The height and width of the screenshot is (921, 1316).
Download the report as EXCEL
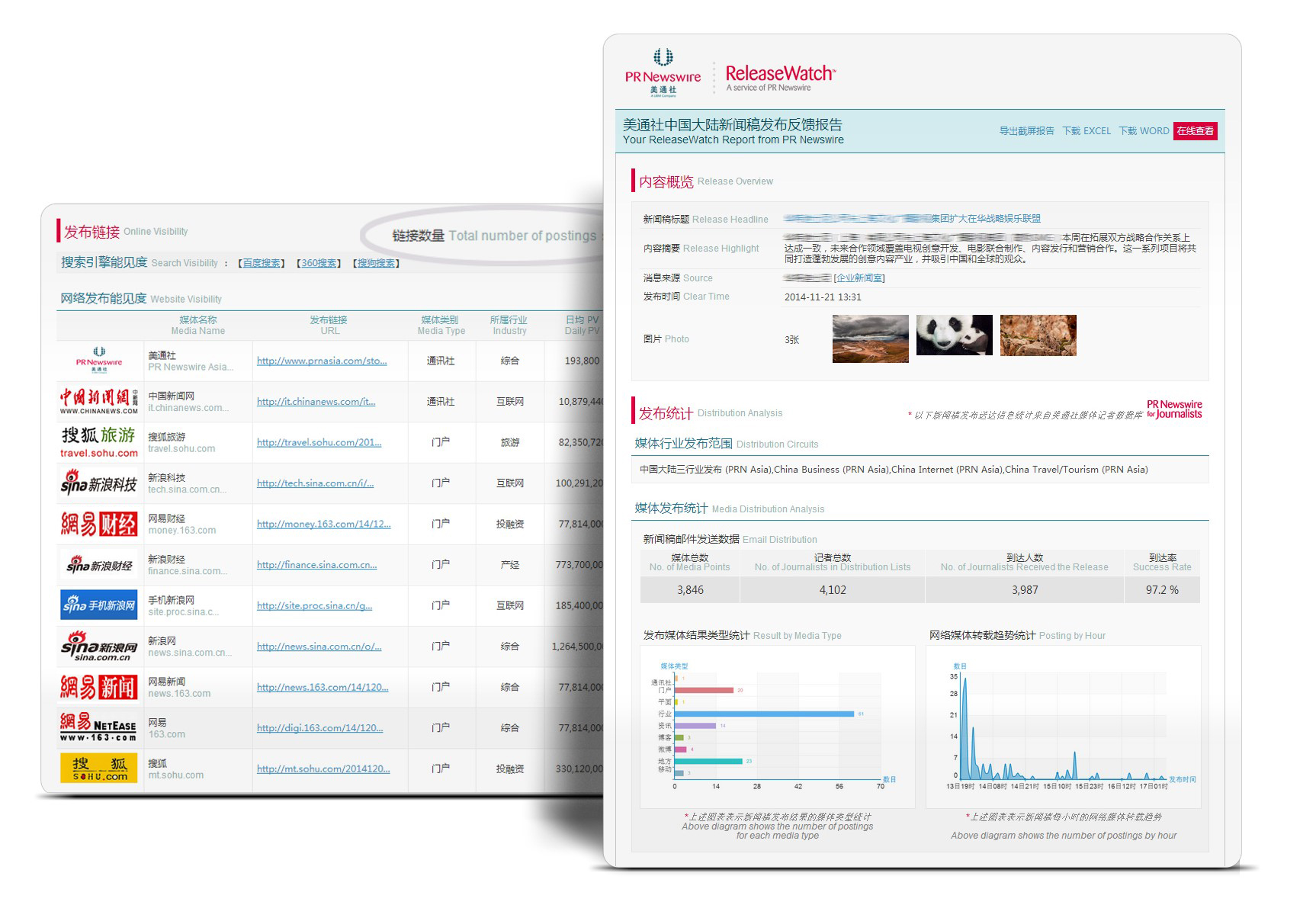pyautogui.click(x=1087, y=131)
